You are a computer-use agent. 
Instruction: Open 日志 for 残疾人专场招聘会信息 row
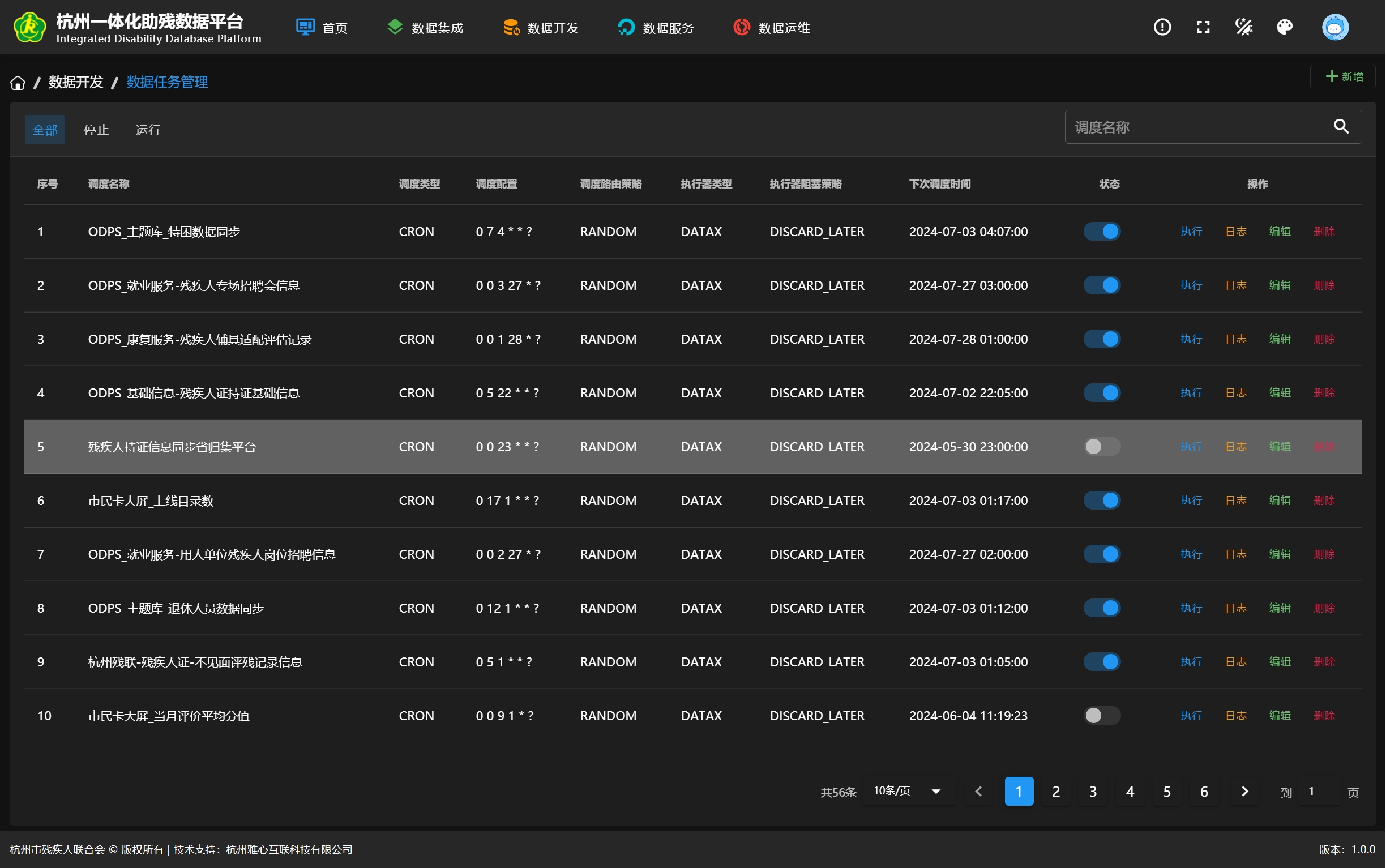1236,285
